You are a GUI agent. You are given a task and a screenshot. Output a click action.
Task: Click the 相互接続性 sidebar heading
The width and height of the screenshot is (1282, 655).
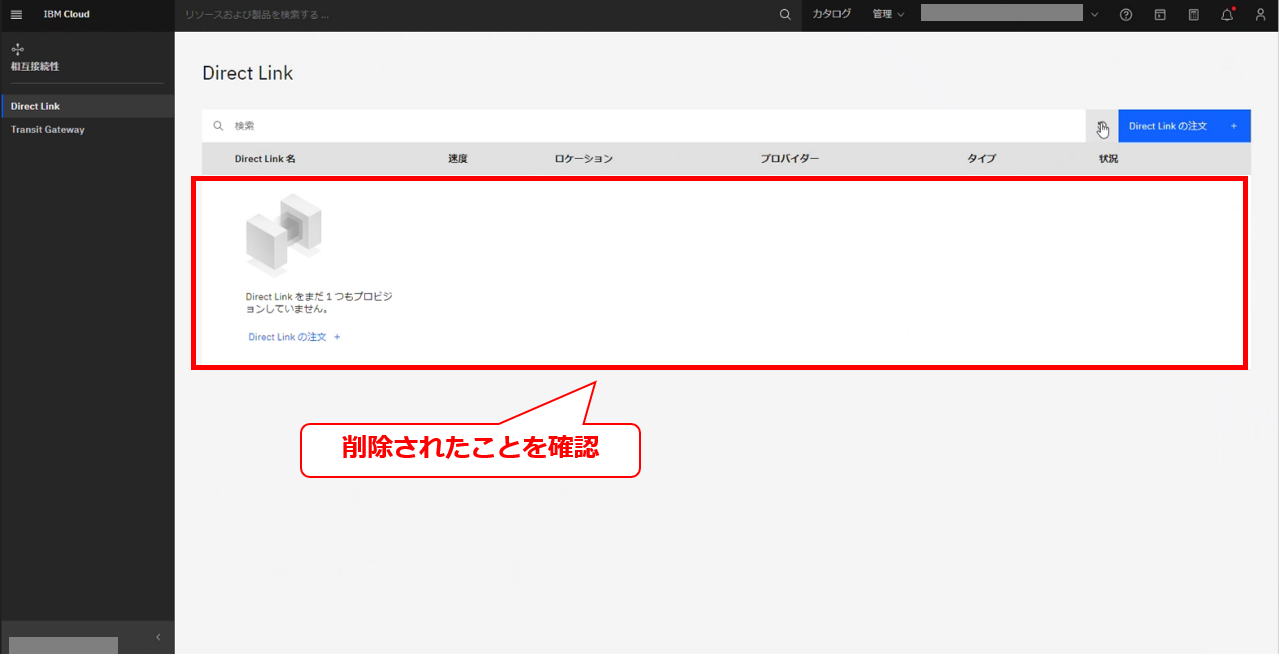coord(35,67)
